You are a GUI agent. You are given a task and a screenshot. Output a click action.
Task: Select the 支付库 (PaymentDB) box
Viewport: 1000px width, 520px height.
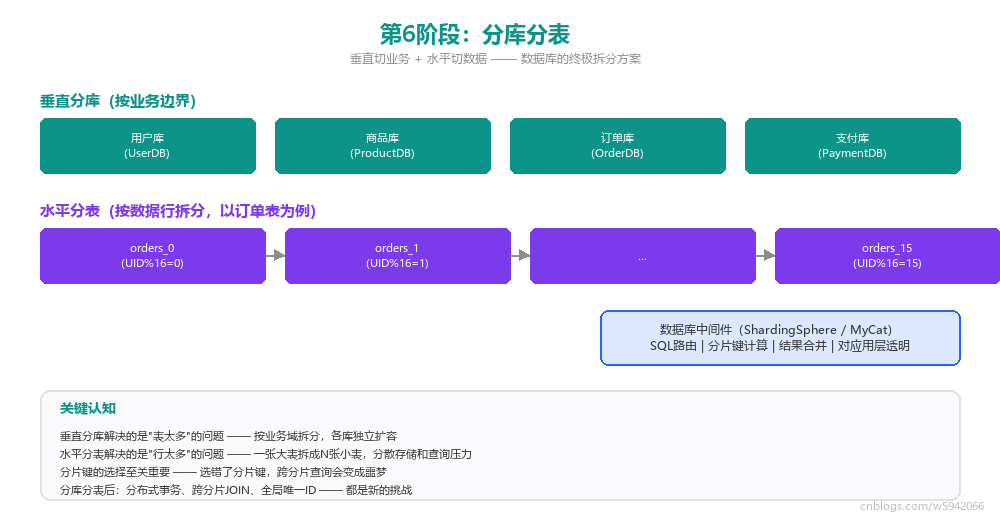click(853, 145)
